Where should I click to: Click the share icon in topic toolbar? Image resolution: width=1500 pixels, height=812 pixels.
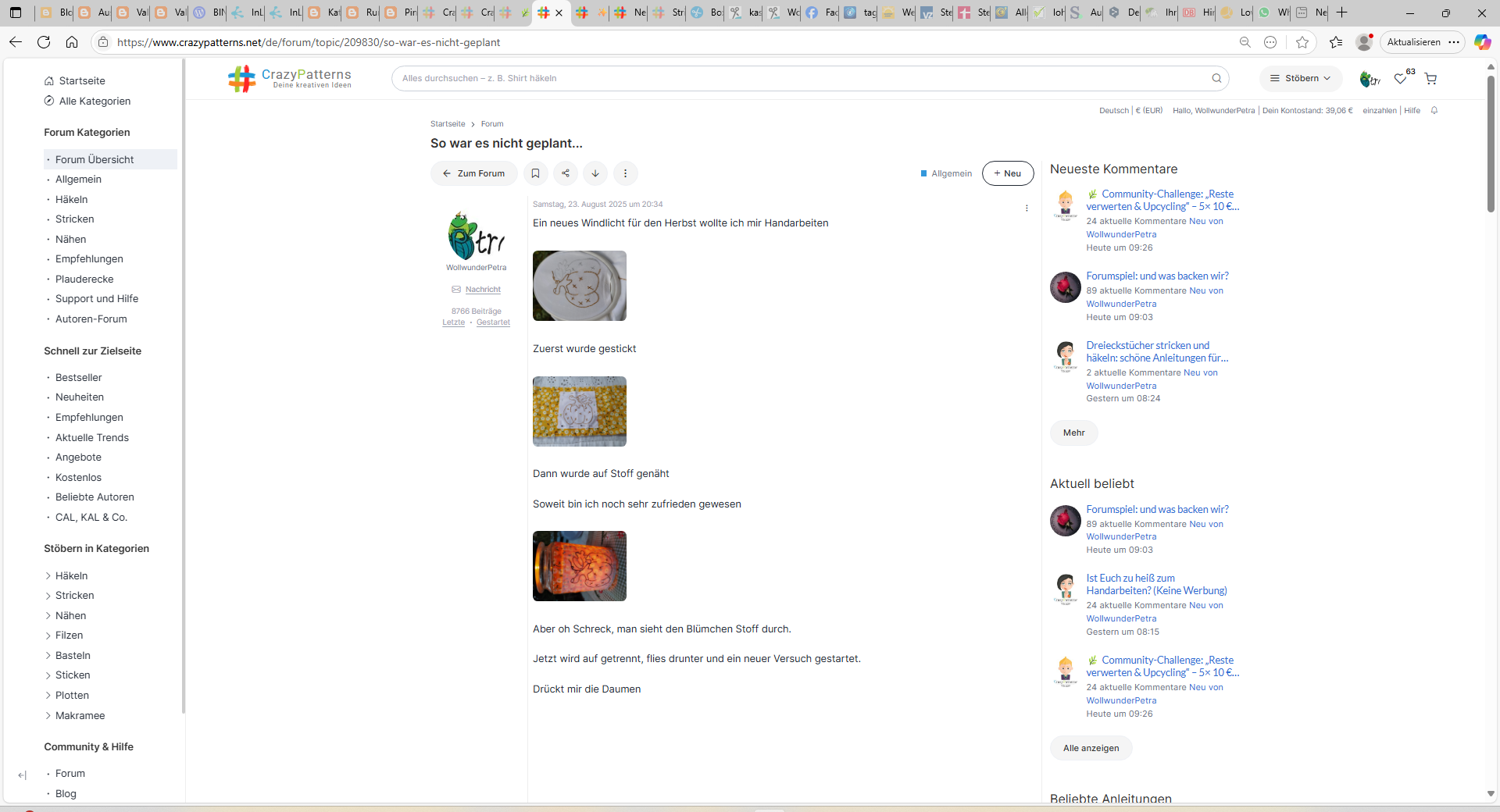(566, 173)
